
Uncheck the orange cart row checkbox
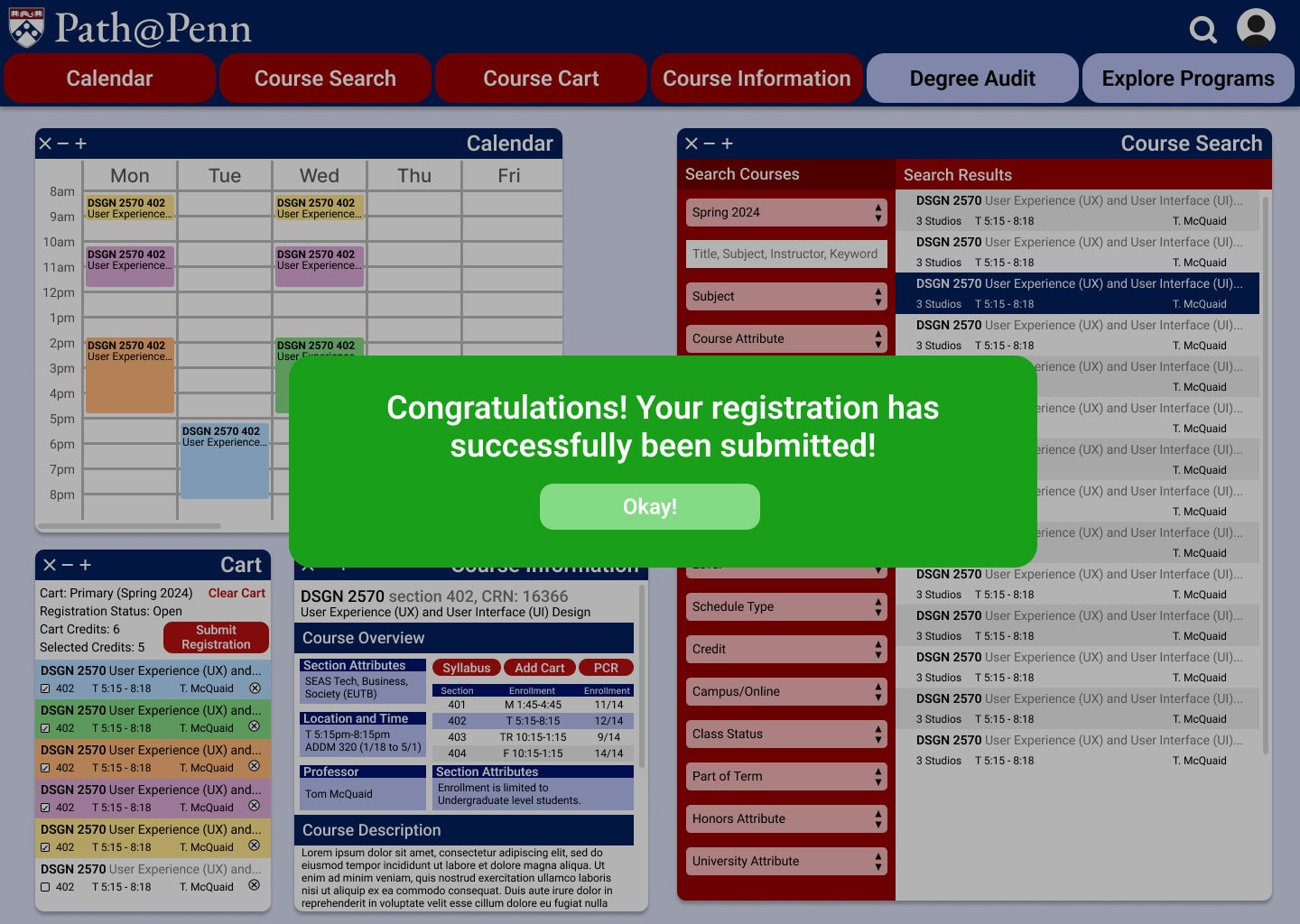point(45,768)
